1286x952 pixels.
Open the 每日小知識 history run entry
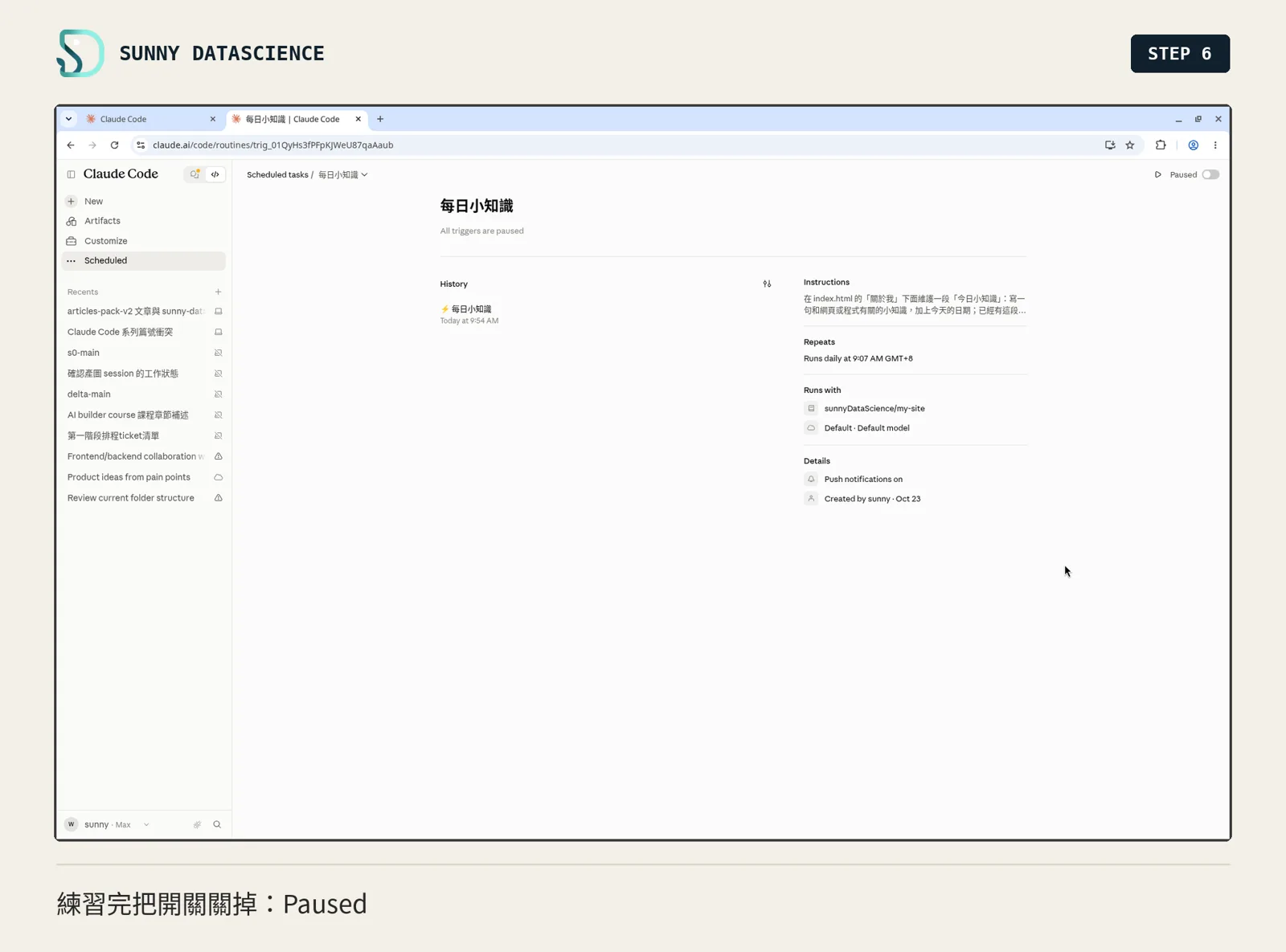469,314
